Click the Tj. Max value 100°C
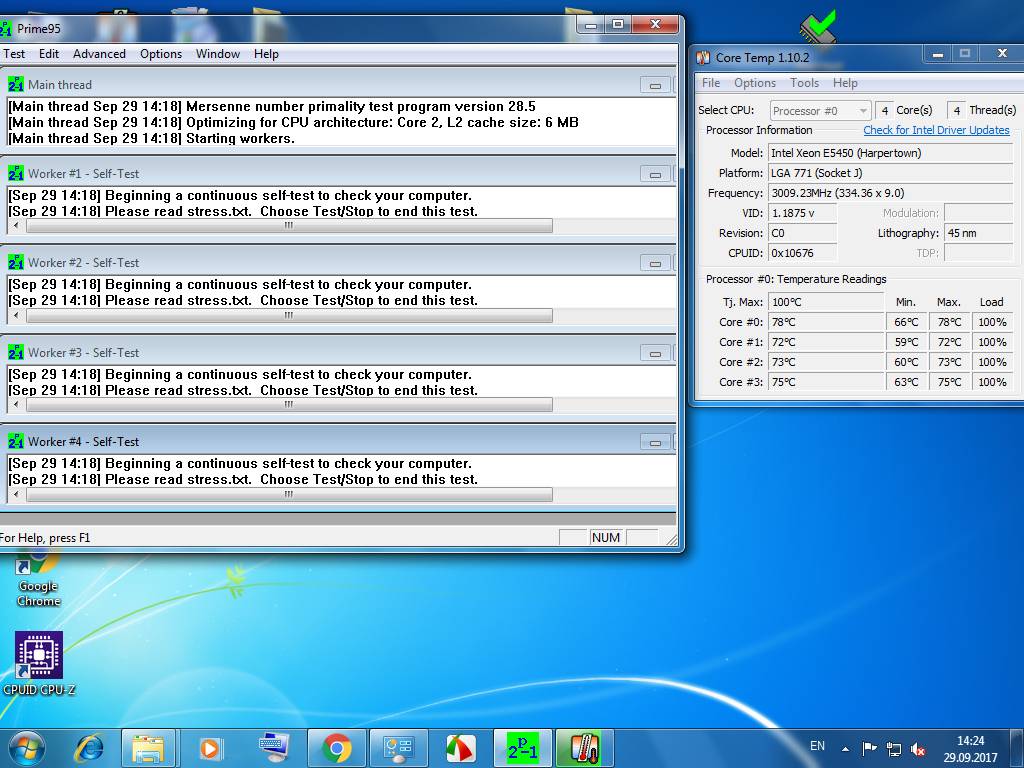The image size is (1024, 768). pyautogui.click(x=825, y=302)
